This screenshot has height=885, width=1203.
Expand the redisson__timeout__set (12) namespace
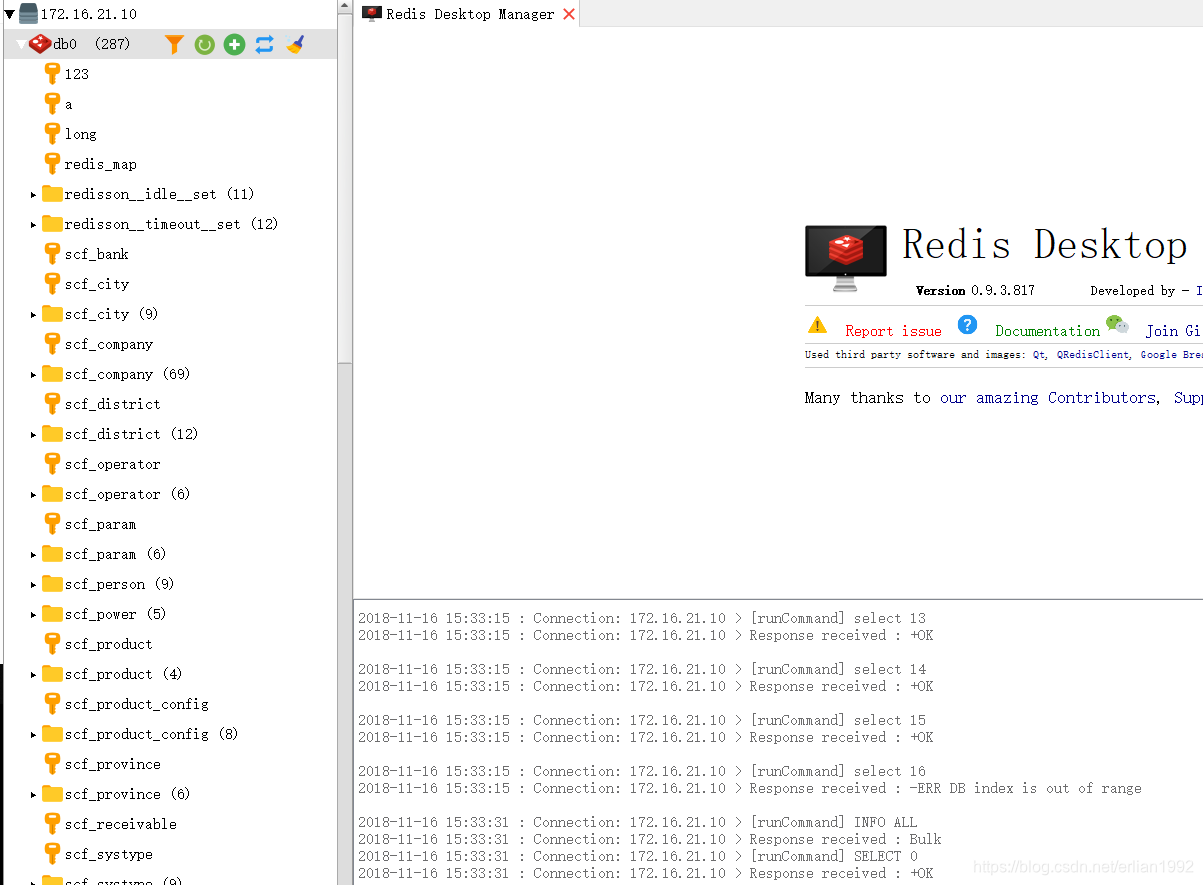pyautogui.click(x=33, y=224)
